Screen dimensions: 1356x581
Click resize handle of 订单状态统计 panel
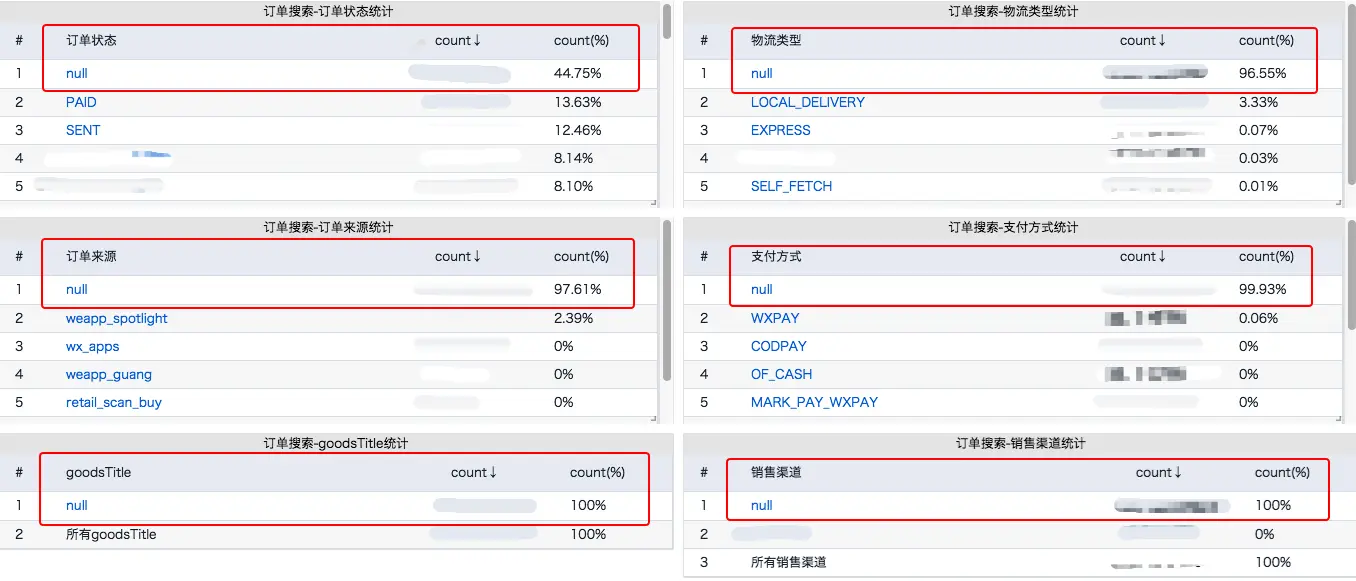(654, 202)
